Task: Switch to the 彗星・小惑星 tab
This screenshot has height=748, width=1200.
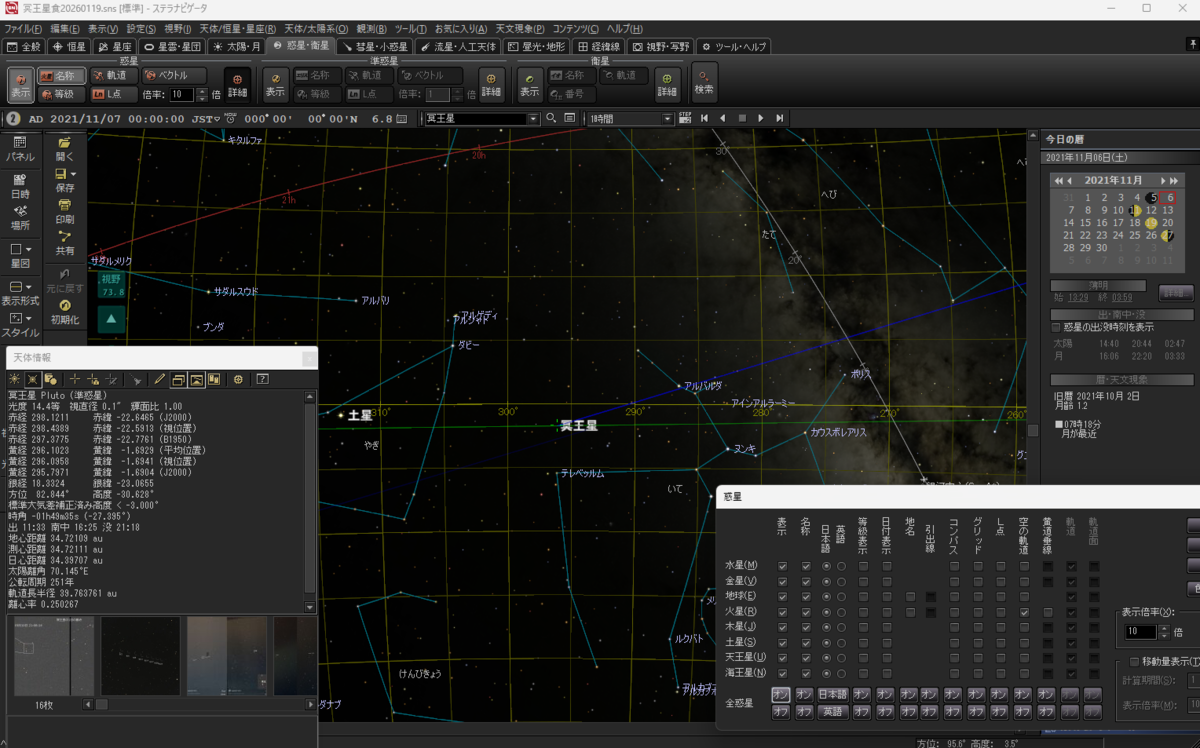Action: point(375,46)
